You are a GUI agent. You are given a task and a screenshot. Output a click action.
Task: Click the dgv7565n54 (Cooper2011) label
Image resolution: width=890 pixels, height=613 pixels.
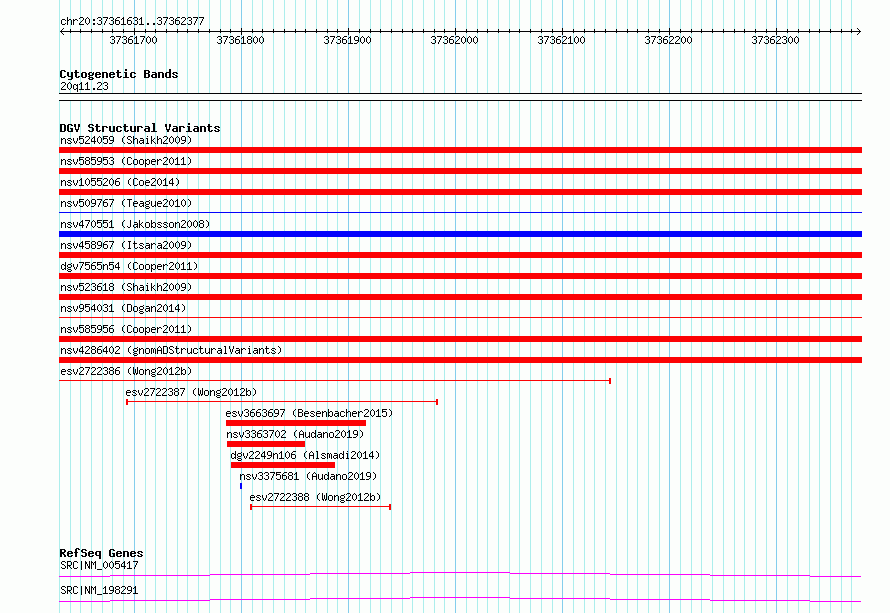pos(129,266)
